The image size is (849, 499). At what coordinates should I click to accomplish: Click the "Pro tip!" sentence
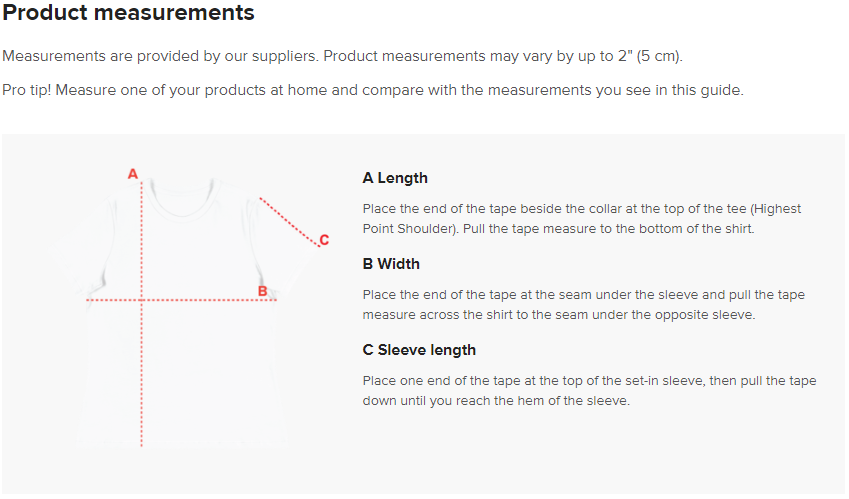(x=372, y=90)
